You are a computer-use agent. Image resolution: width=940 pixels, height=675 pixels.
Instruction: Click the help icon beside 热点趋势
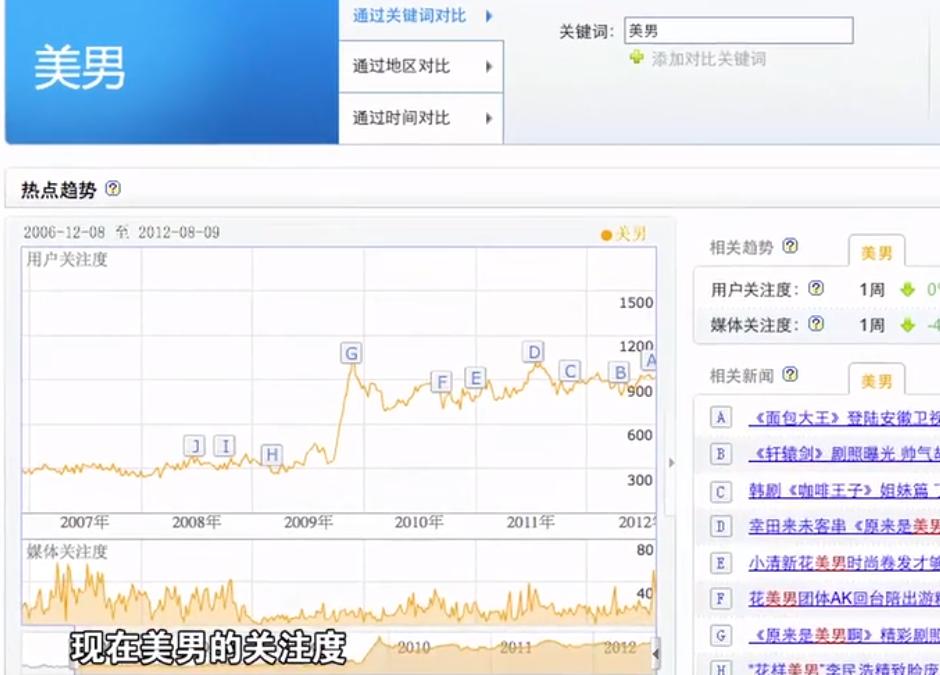[112, 189]
